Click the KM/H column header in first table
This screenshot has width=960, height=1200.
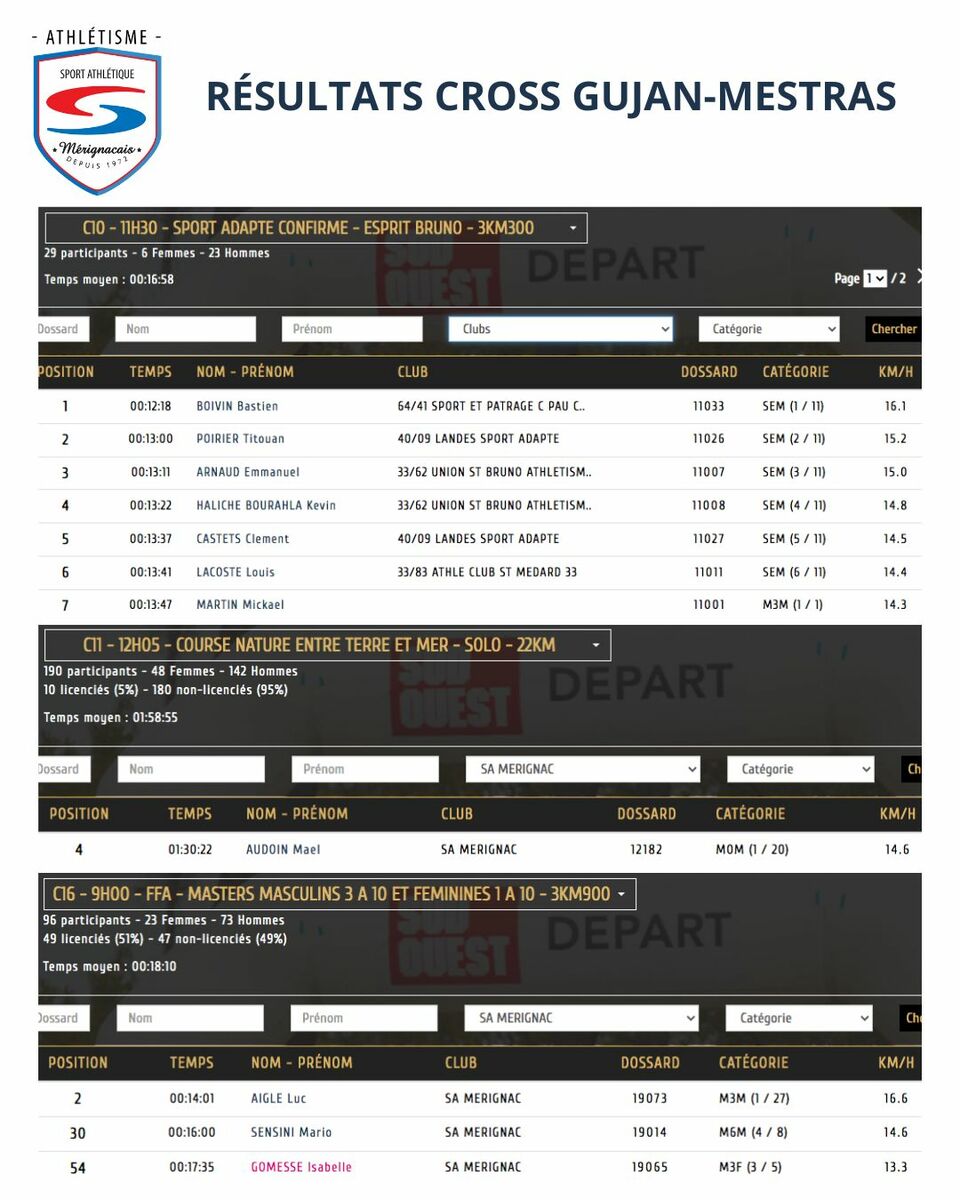894,372
